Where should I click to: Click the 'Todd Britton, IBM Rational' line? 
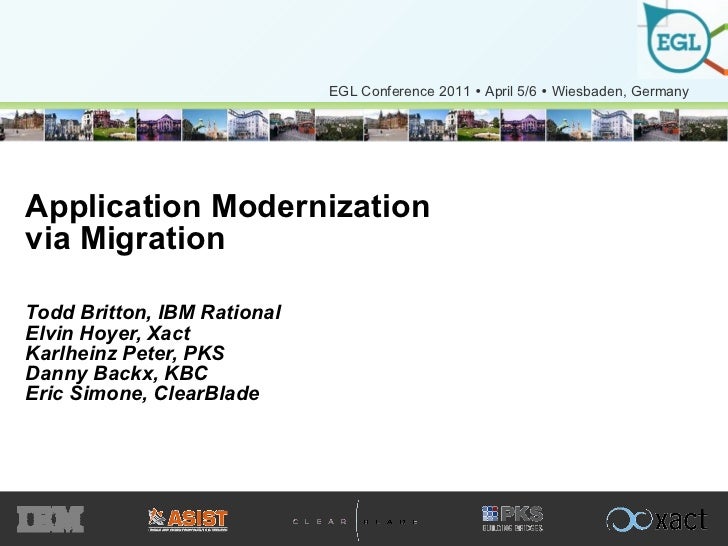click(x=153, y=312)
